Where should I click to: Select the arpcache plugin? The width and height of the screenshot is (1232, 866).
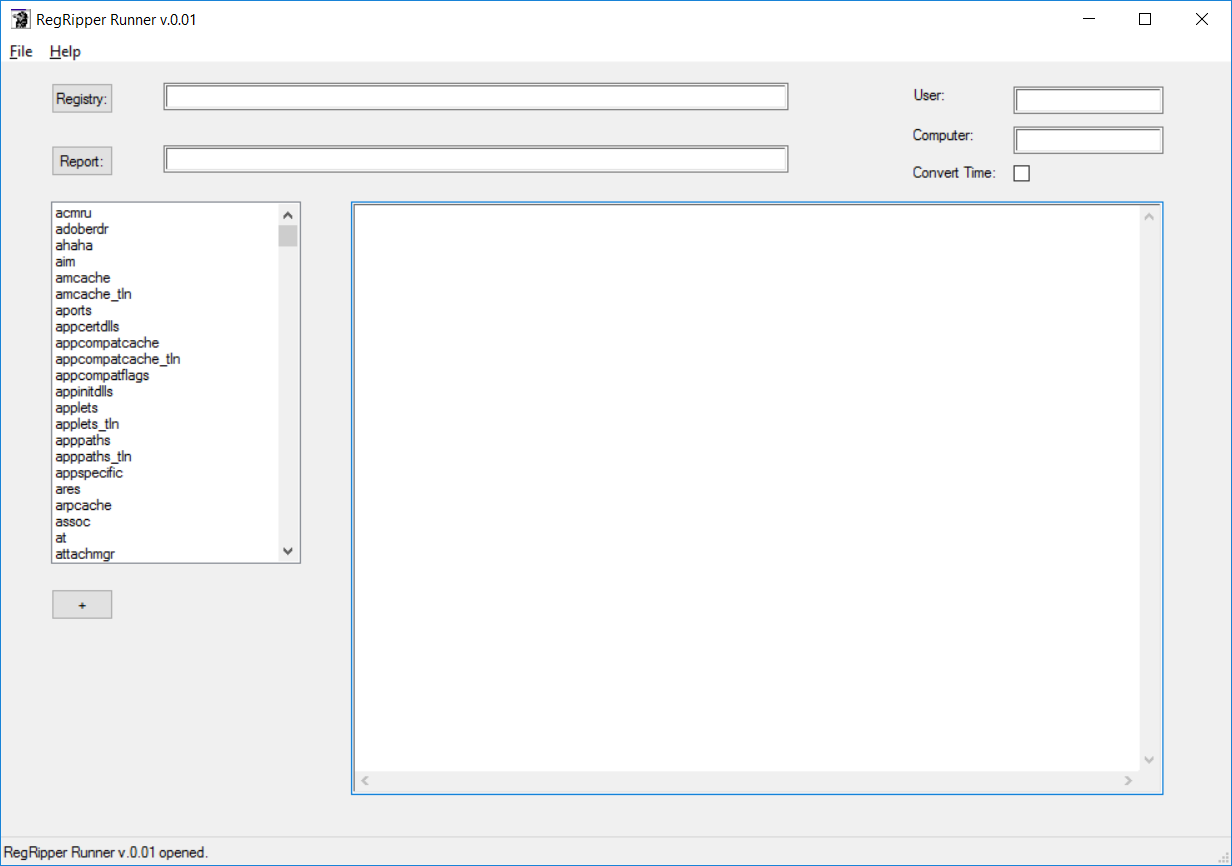pyautogui.click(x=83, y=505)
